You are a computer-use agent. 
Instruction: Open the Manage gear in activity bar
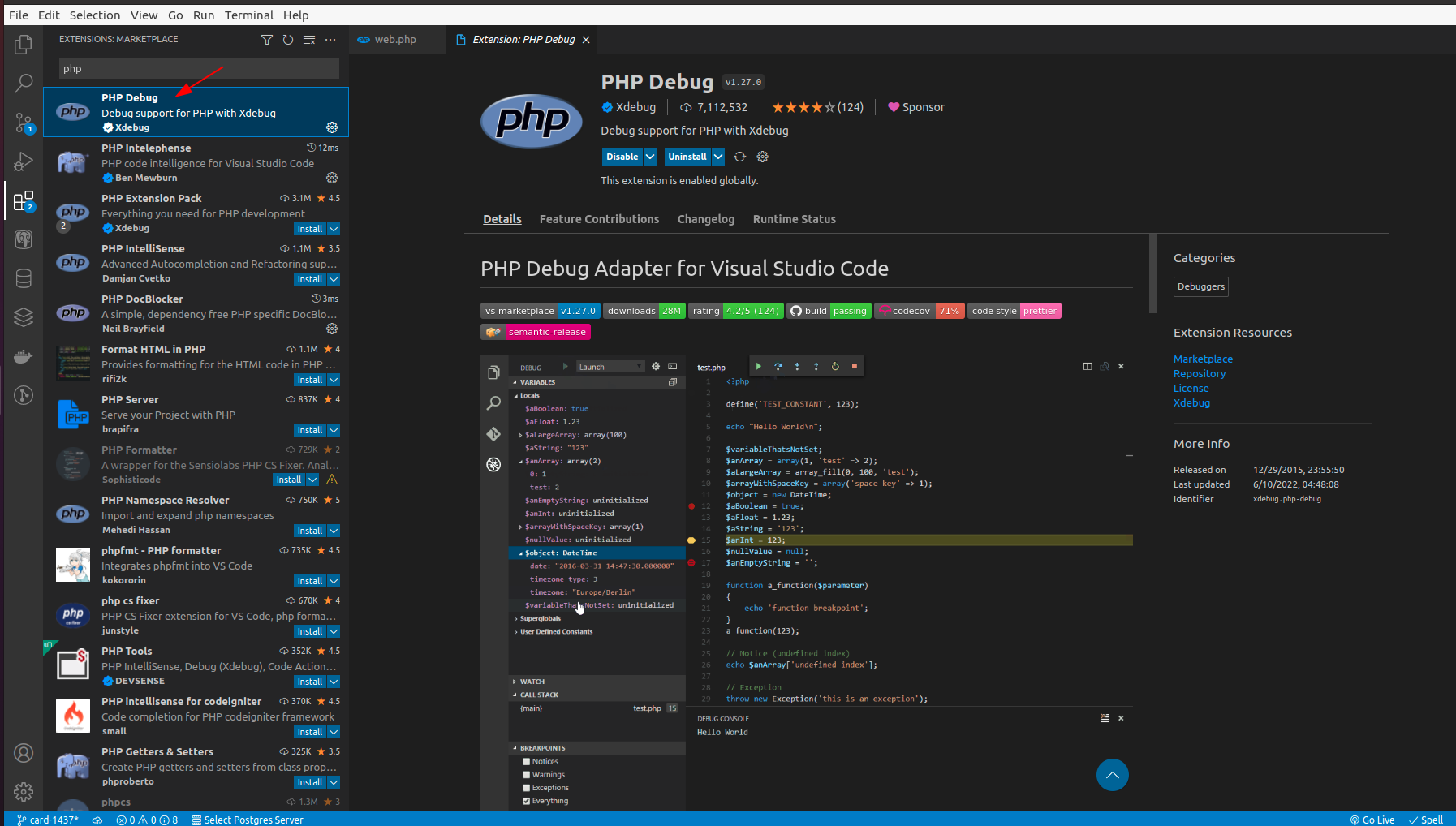pos(24,791)
